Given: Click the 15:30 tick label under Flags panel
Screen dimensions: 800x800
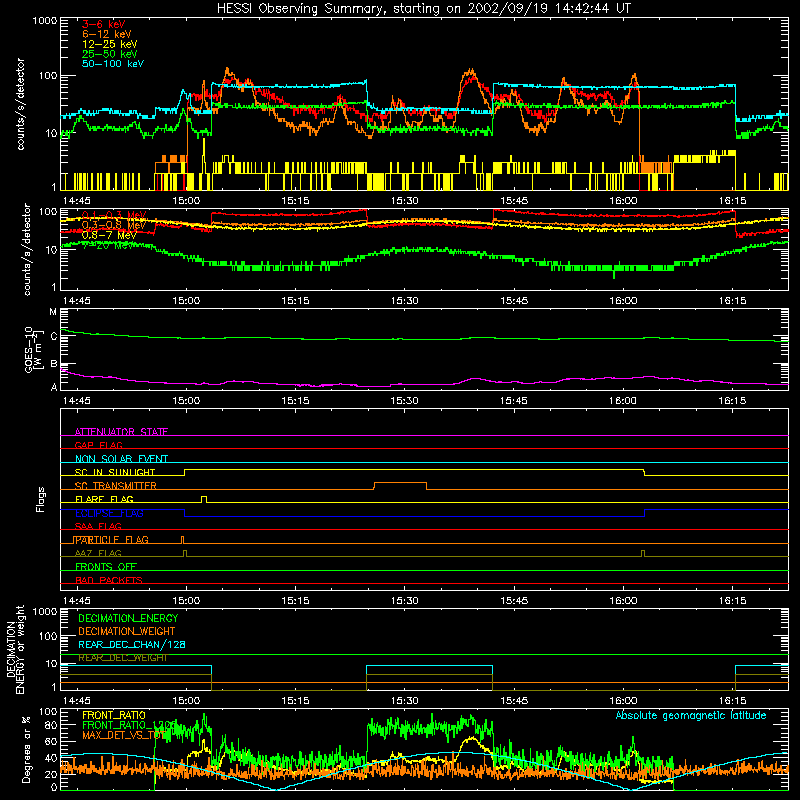Looking at the screenshot, I should click(404, 601).
